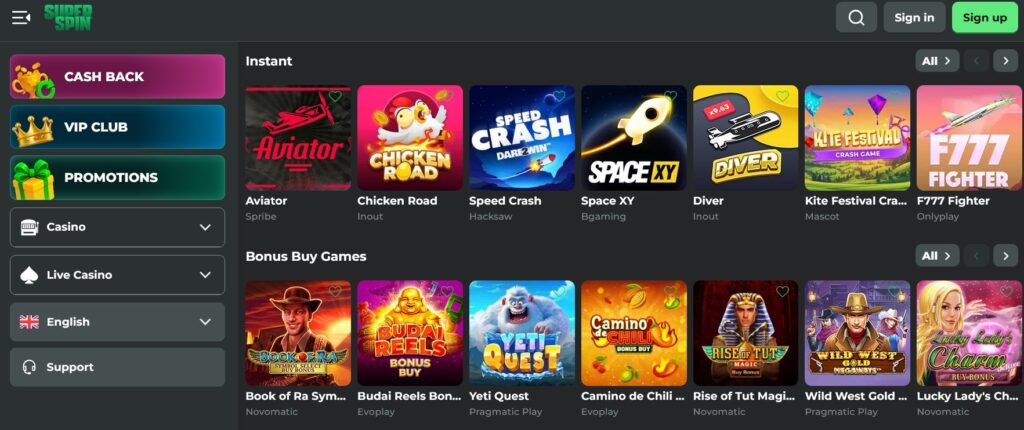Click the Instant section next arrow
Viewport: 1024px width, 430px height.
tap(1006, 61)
